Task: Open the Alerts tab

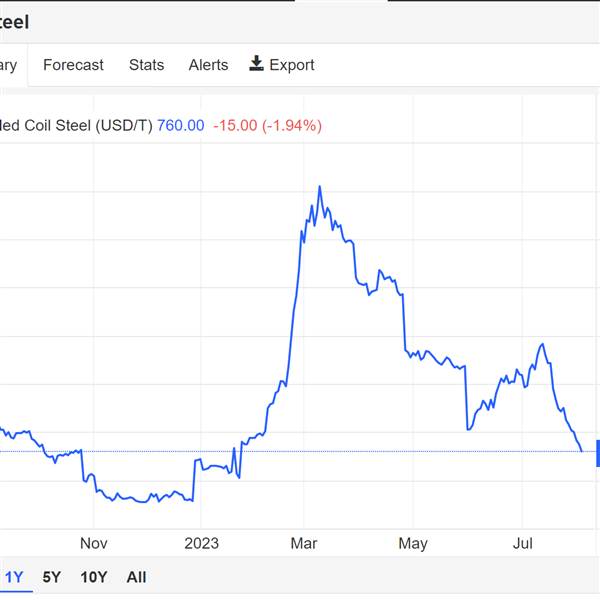Action: [x=208, y=65]
